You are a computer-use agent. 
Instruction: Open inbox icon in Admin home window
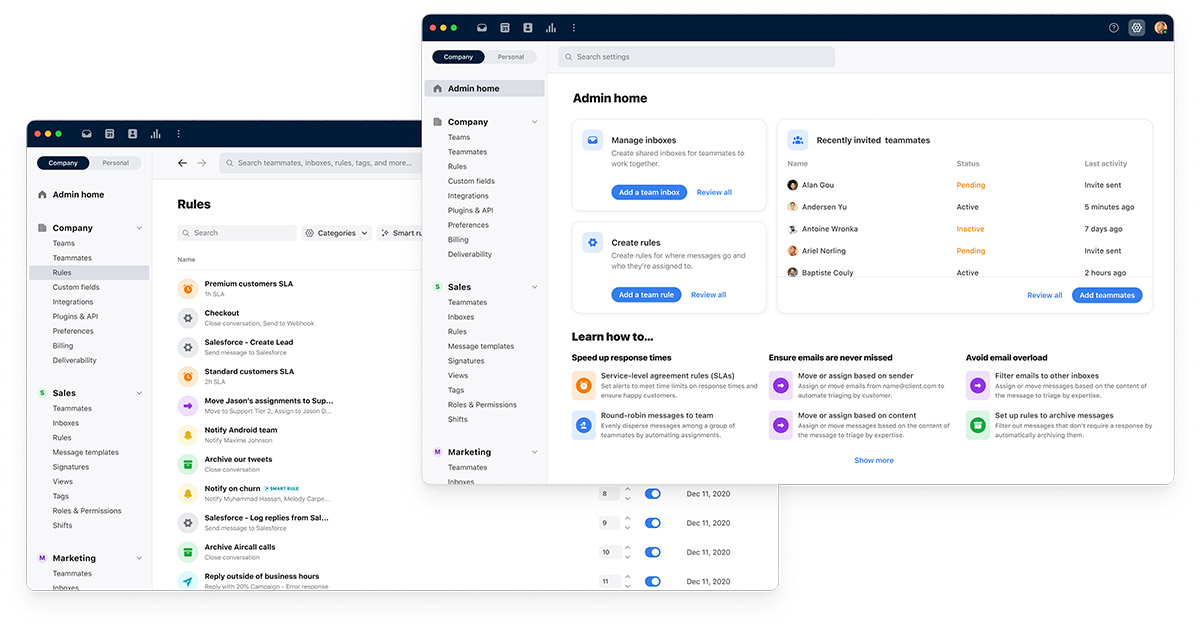pyautogui.click(x=482, y=28)
